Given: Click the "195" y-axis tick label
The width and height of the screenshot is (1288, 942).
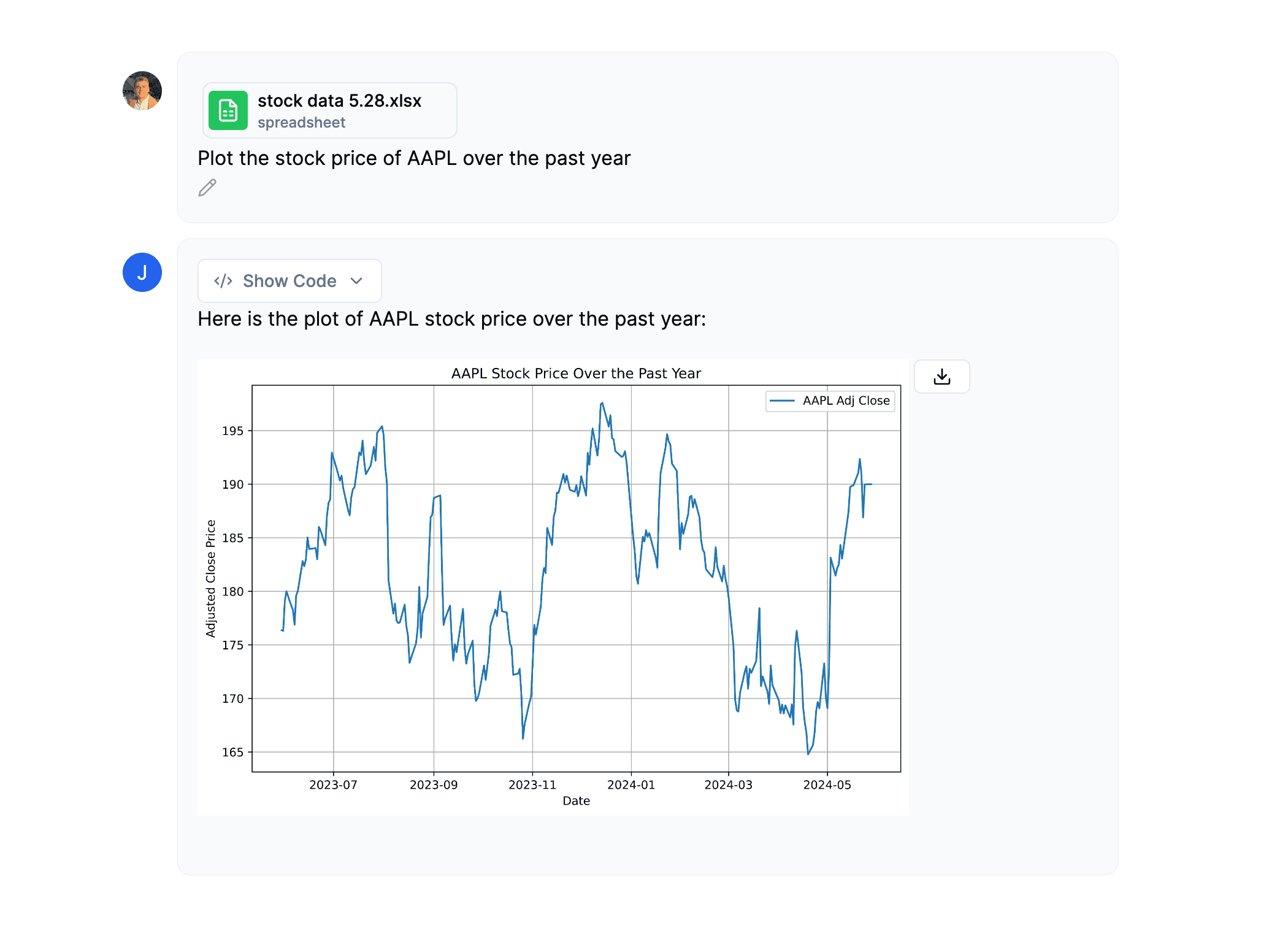Looking at the screenshot, I should point(232,431).
